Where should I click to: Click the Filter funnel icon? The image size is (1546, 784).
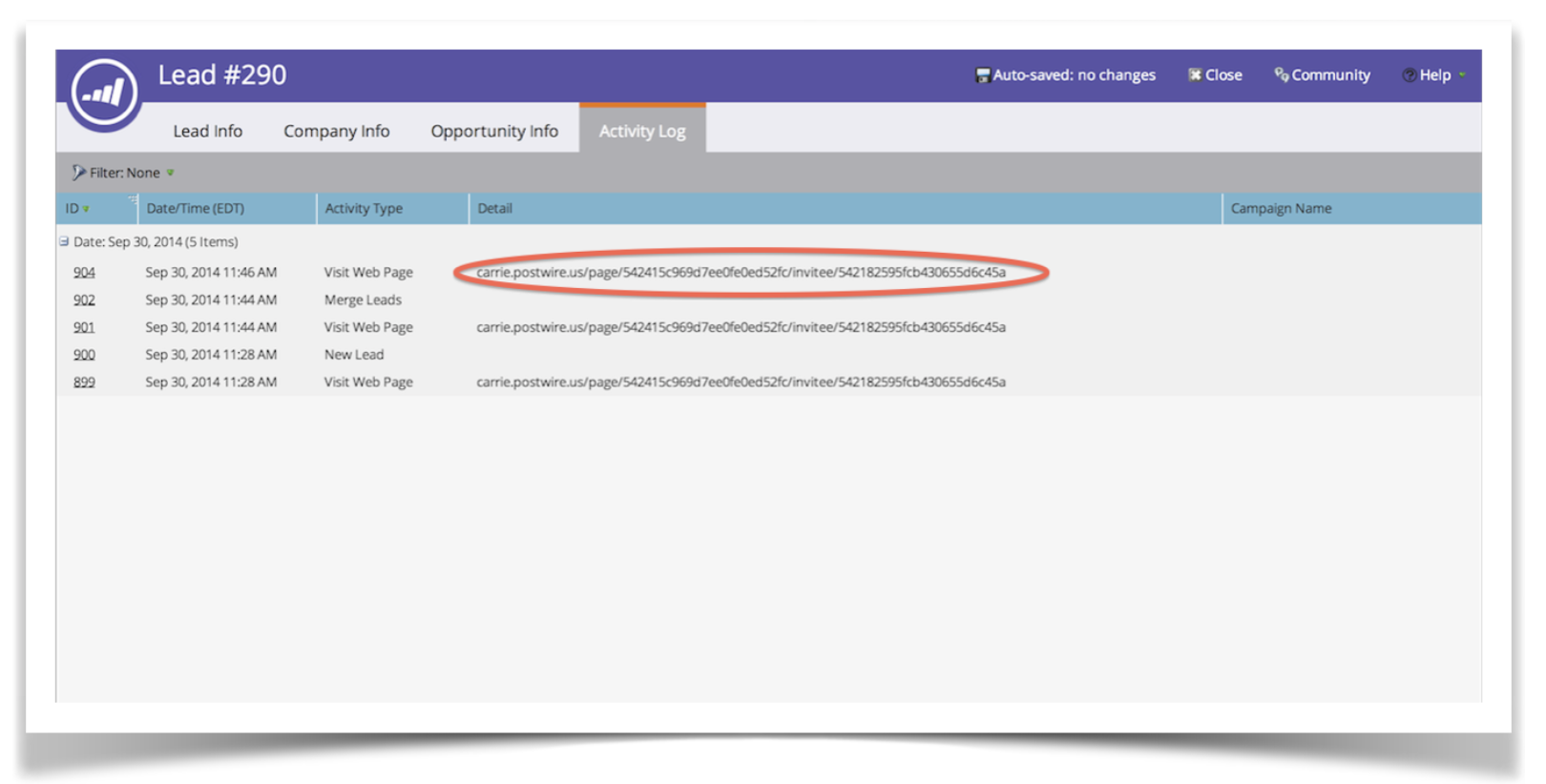point(78,173)
